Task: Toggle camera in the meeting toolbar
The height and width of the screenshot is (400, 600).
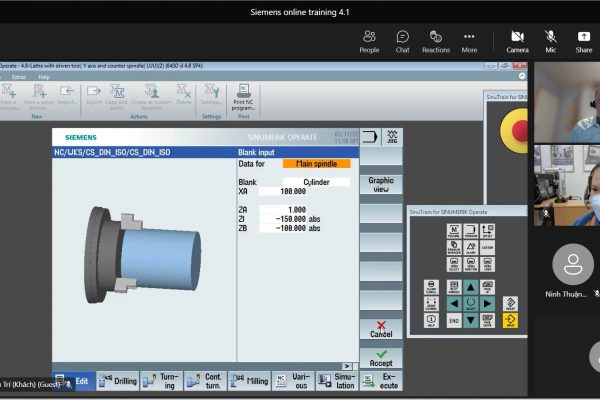Action: [517, 41]
